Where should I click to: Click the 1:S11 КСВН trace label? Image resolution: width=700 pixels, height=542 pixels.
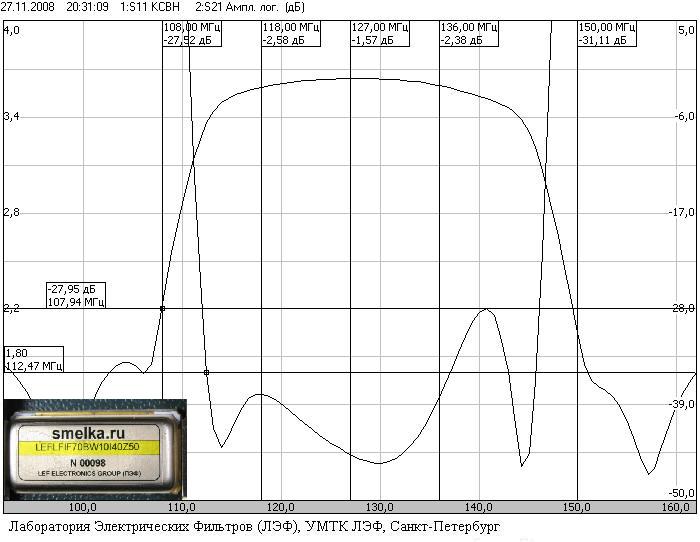[150, 7]
